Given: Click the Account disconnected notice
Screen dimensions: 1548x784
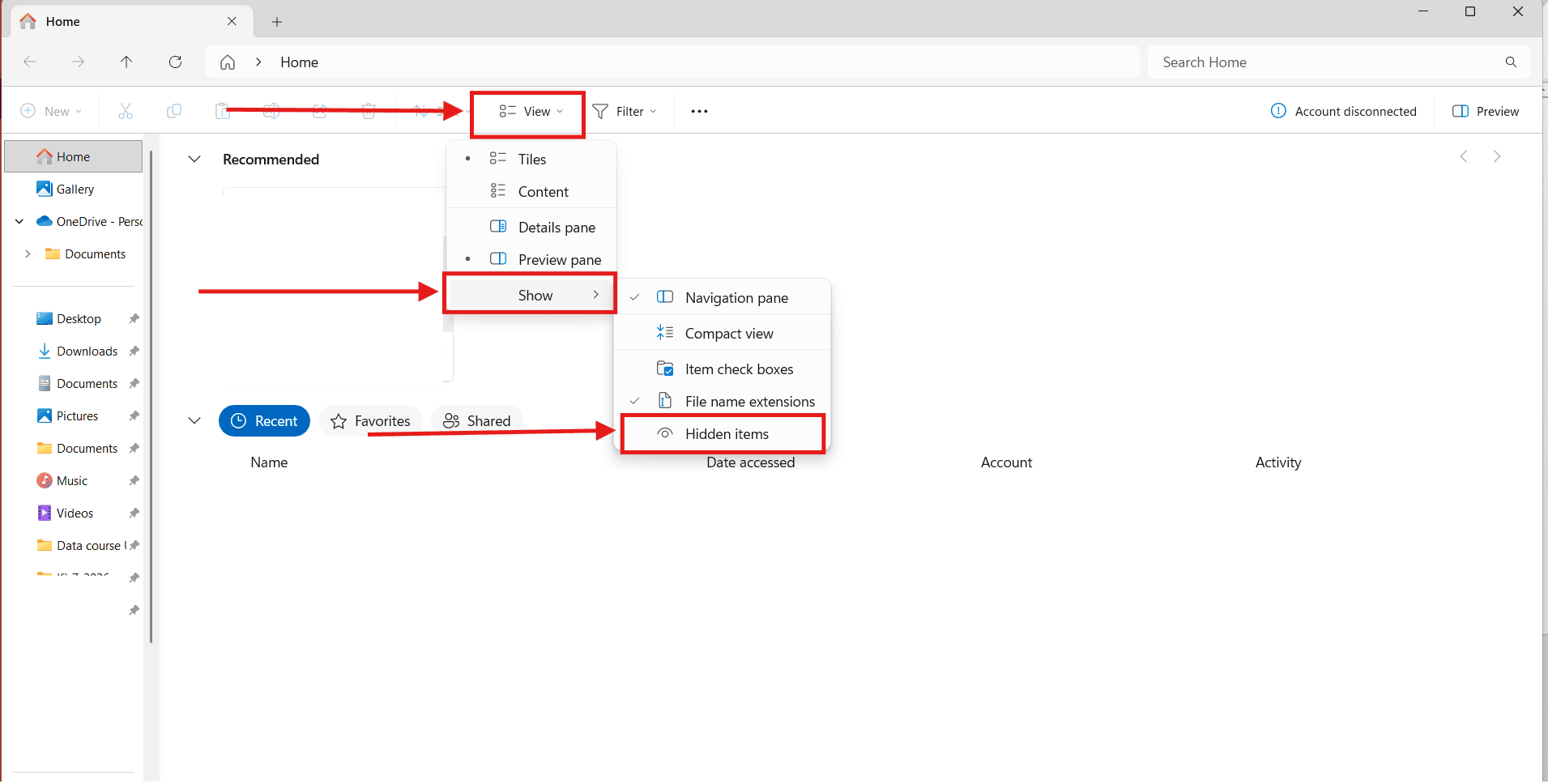Looking at the screenshot, I should coord(1344,112).
